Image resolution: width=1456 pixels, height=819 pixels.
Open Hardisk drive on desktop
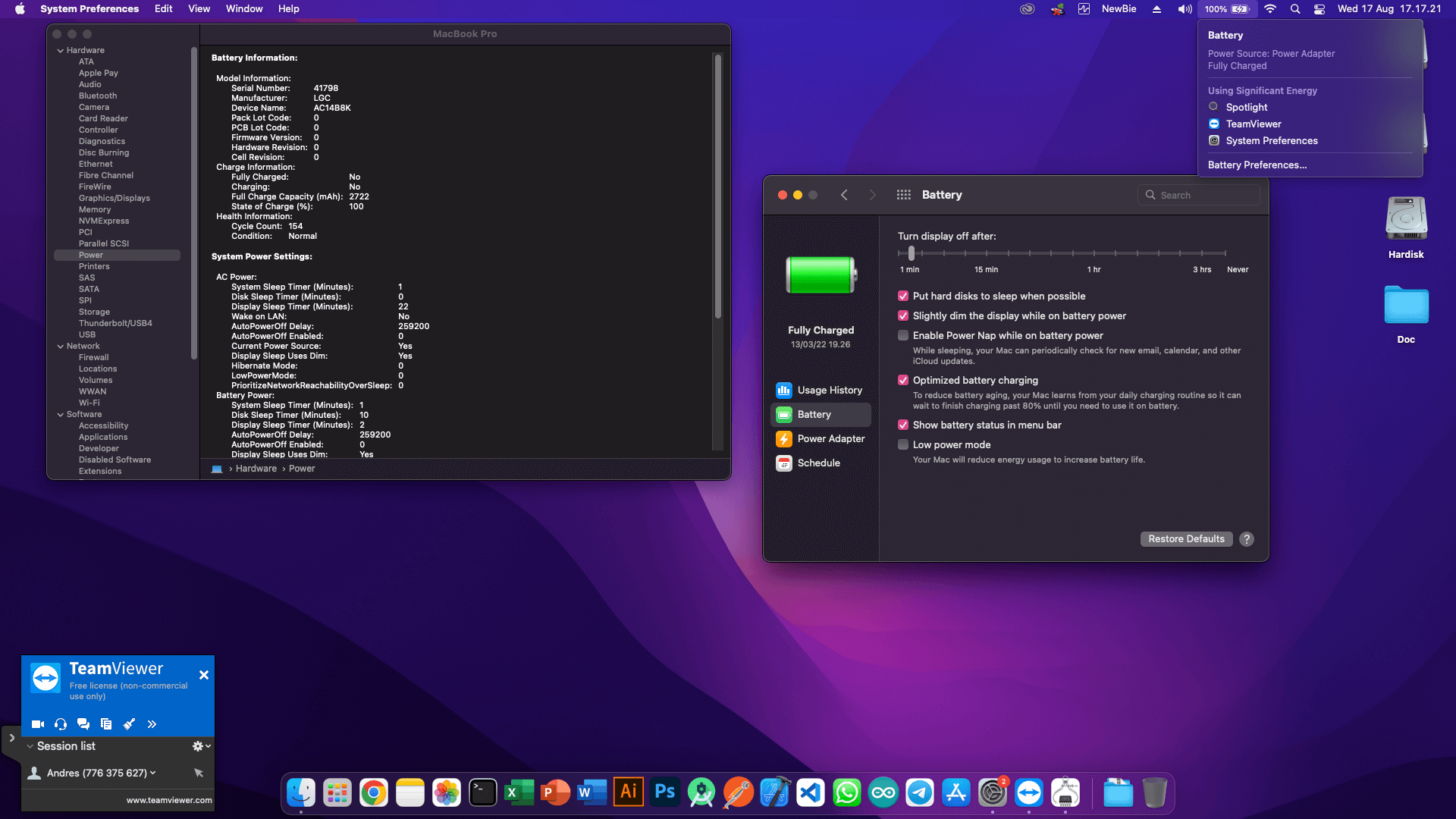[x=1406, y=227]
